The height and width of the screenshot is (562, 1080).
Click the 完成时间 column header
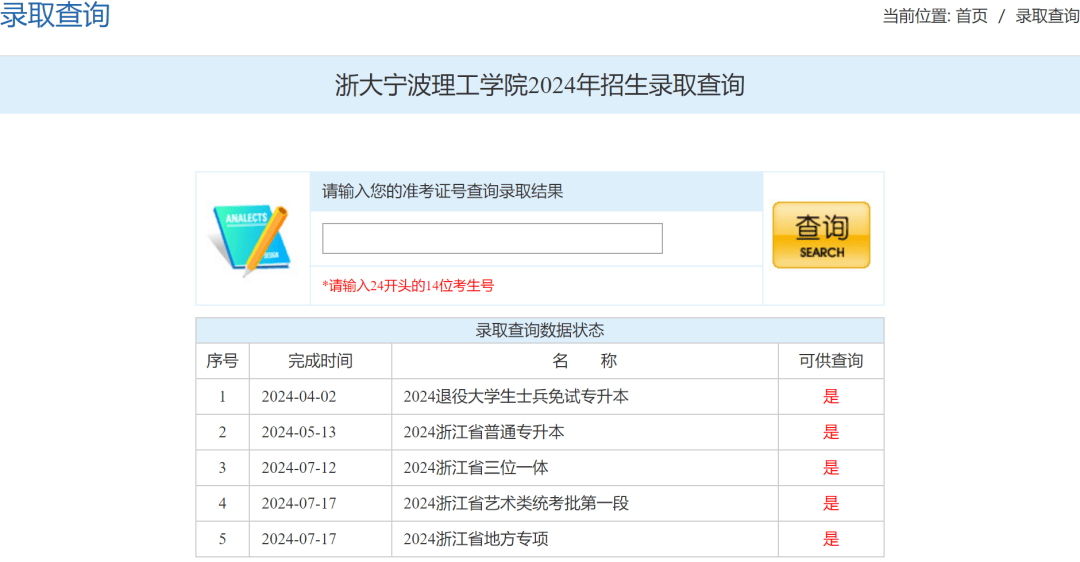[x=320, y=361]
